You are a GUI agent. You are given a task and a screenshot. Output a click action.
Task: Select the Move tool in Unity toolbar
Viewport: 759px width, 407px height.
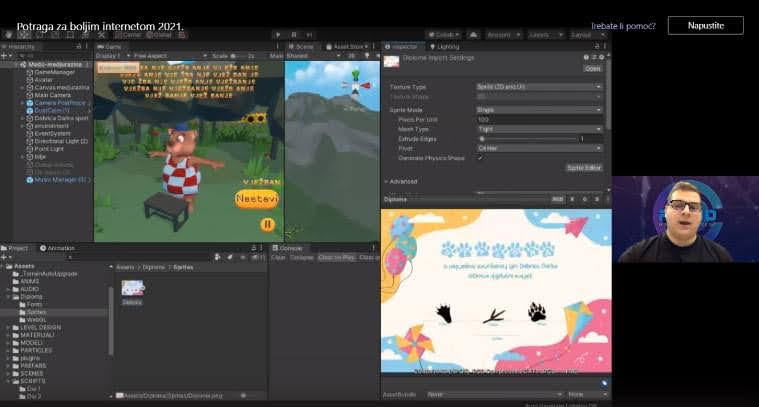tap(24, 35)
